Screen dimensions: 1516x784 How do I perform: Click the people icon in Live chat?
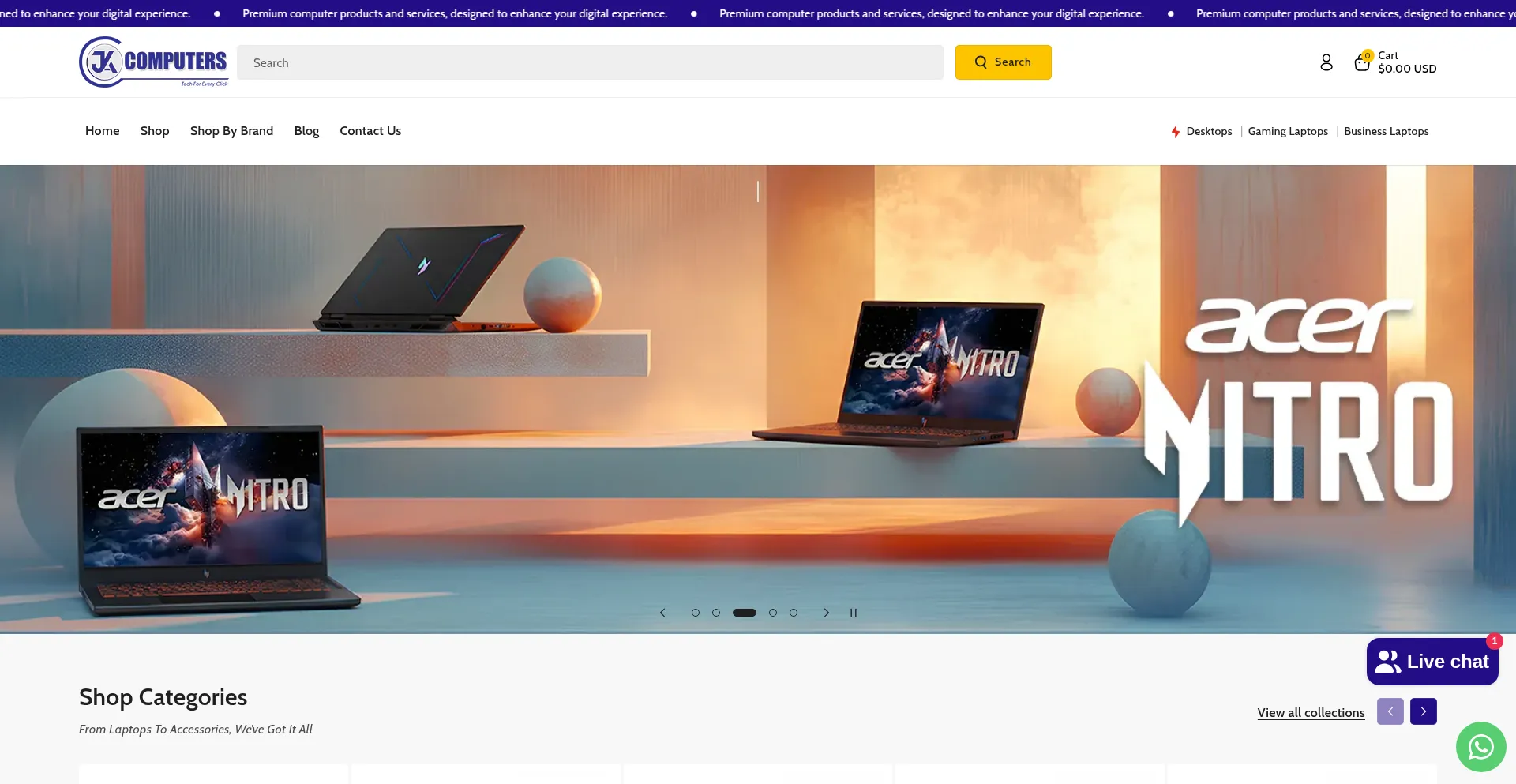tap(1387, 662)
